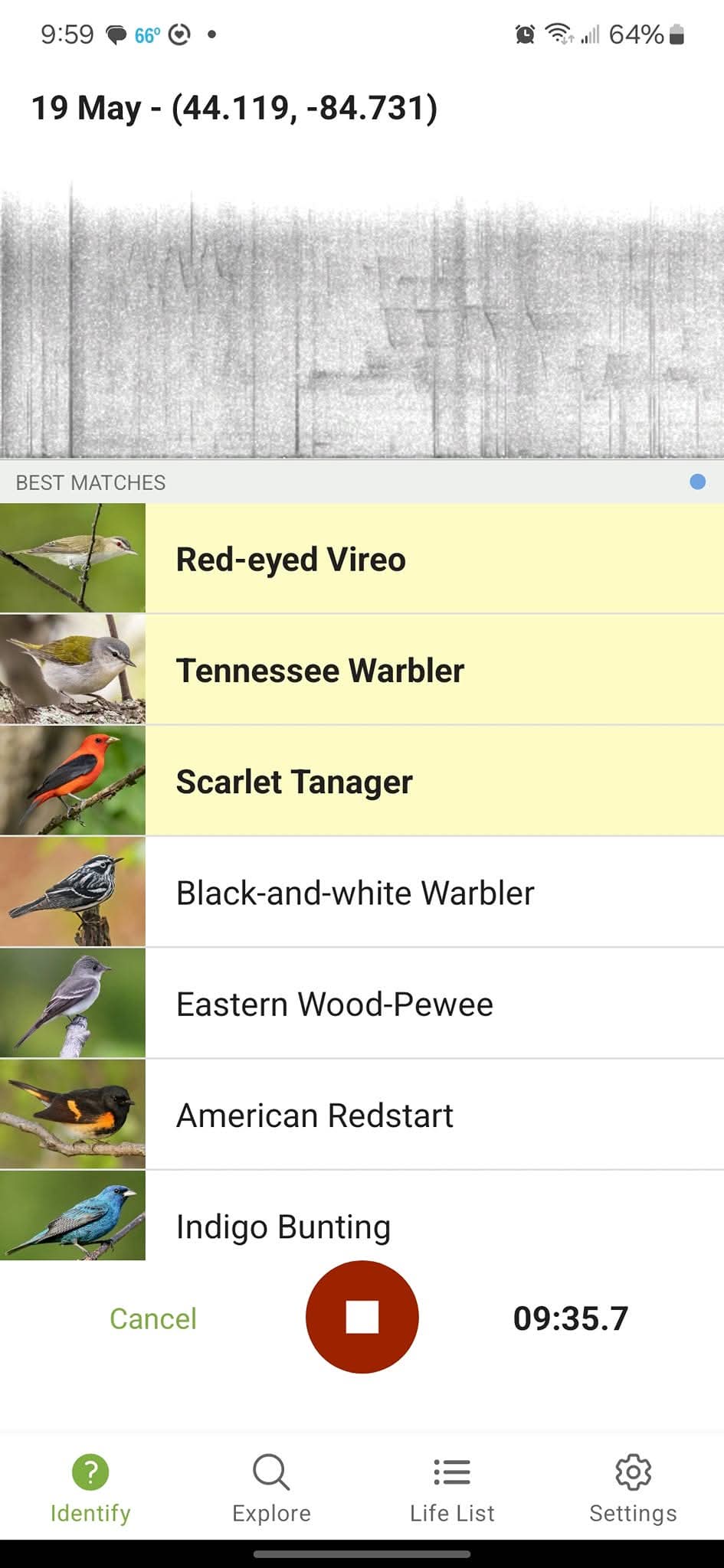
Task: Tap the Indigo Bunting bird photo
Action: point(73,1216)
